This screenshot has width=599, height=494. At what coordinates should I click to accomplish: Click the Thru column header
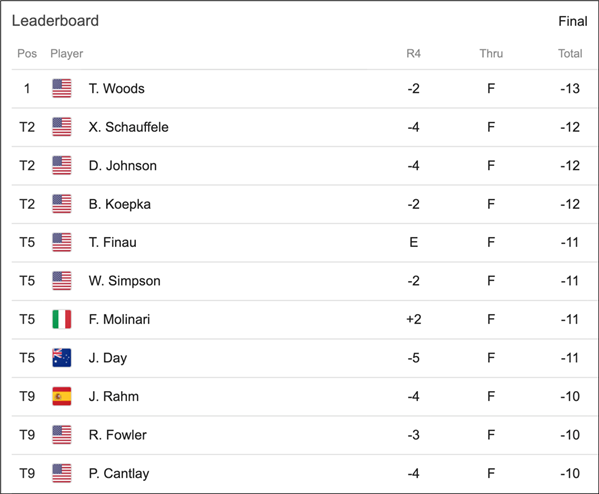(x=491, y=53)
